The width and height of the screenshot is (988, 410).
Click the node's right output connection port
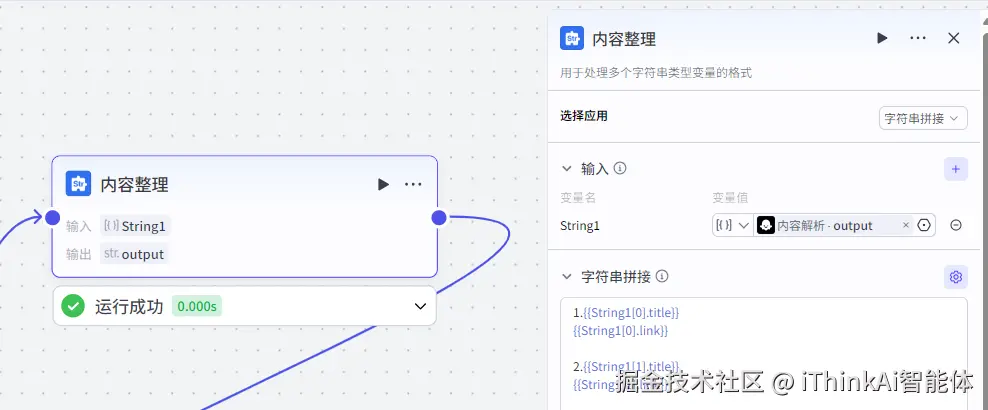[439, 218]
